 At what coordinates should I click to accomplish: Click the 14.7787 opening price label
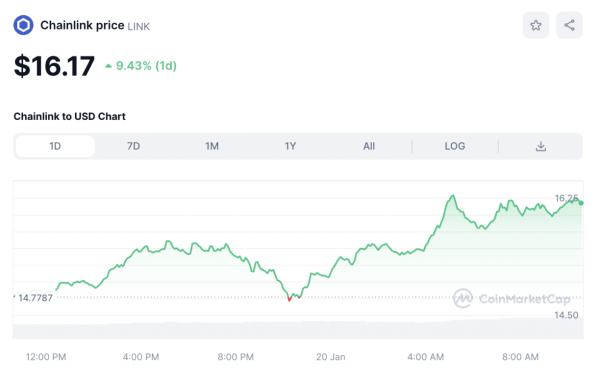(35, 298)
